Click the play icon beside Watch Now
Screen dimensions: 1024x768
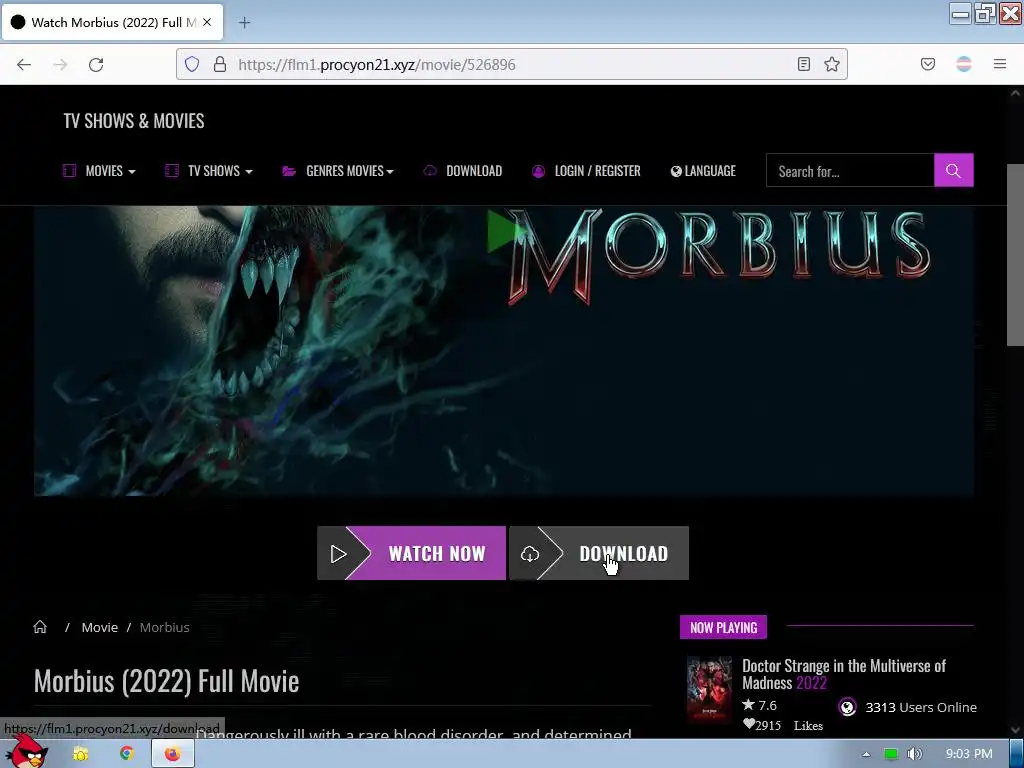click(338, 554)
